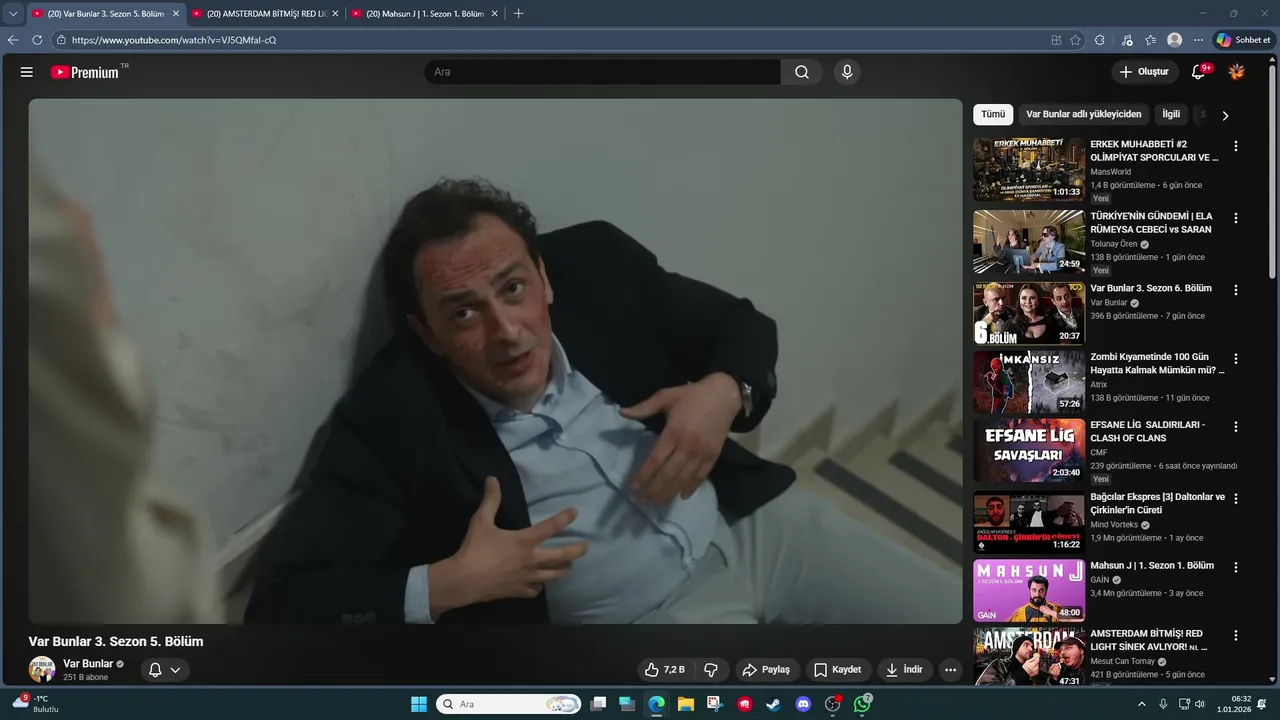Open the Var Bunlar channel name link
This screenshot has width=1280, height=720.
(x=88, y=664)
